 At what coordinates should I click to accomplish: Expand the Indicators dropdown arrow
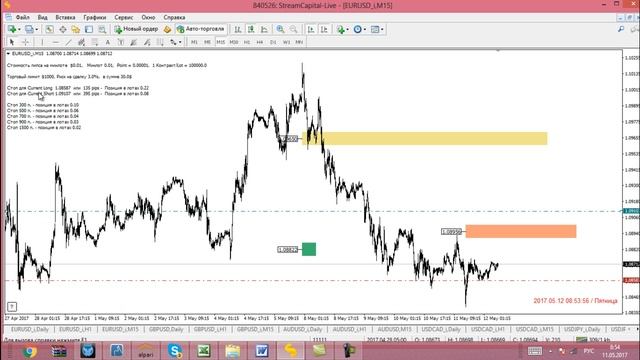tap(347, 29)
